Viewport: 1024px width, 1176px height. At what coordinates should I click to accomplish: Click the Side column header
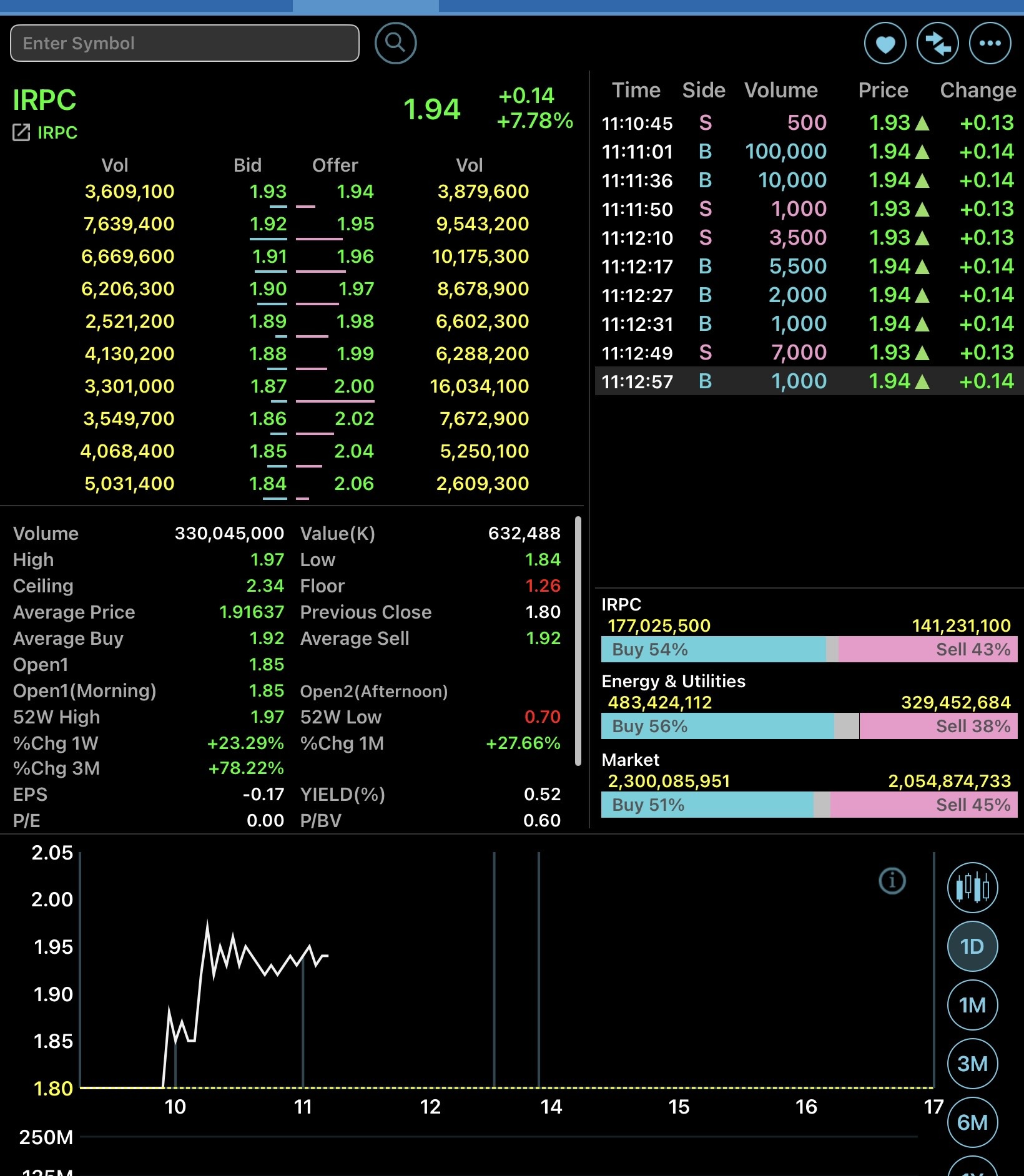(704, 91)
